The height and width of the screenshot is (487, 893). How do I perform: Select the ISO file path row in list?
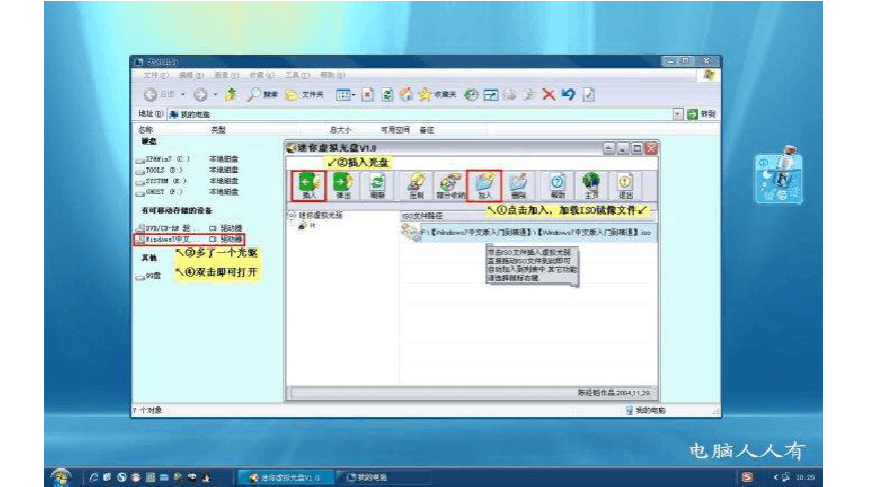(529, 232)
